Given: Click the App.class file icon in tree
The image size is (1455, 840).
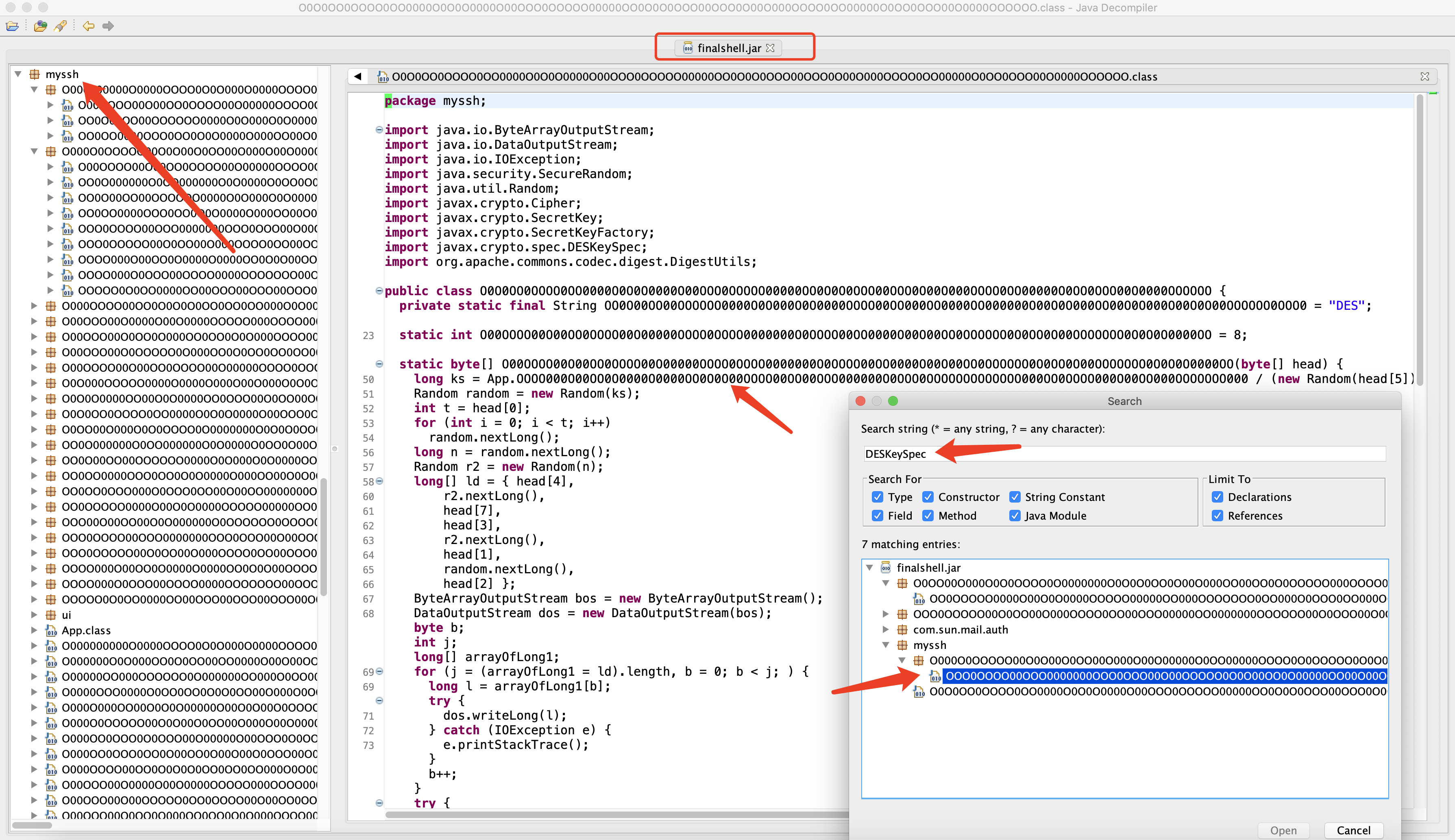Looking at the screenshot, I should tap(51, 631).
